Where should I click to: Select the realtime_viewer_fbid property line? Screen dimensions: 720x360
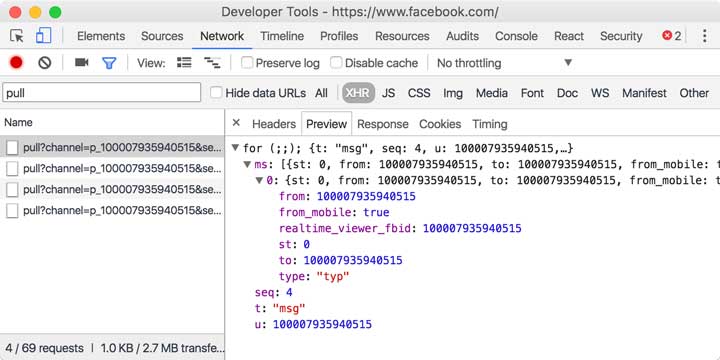[400, 228]
